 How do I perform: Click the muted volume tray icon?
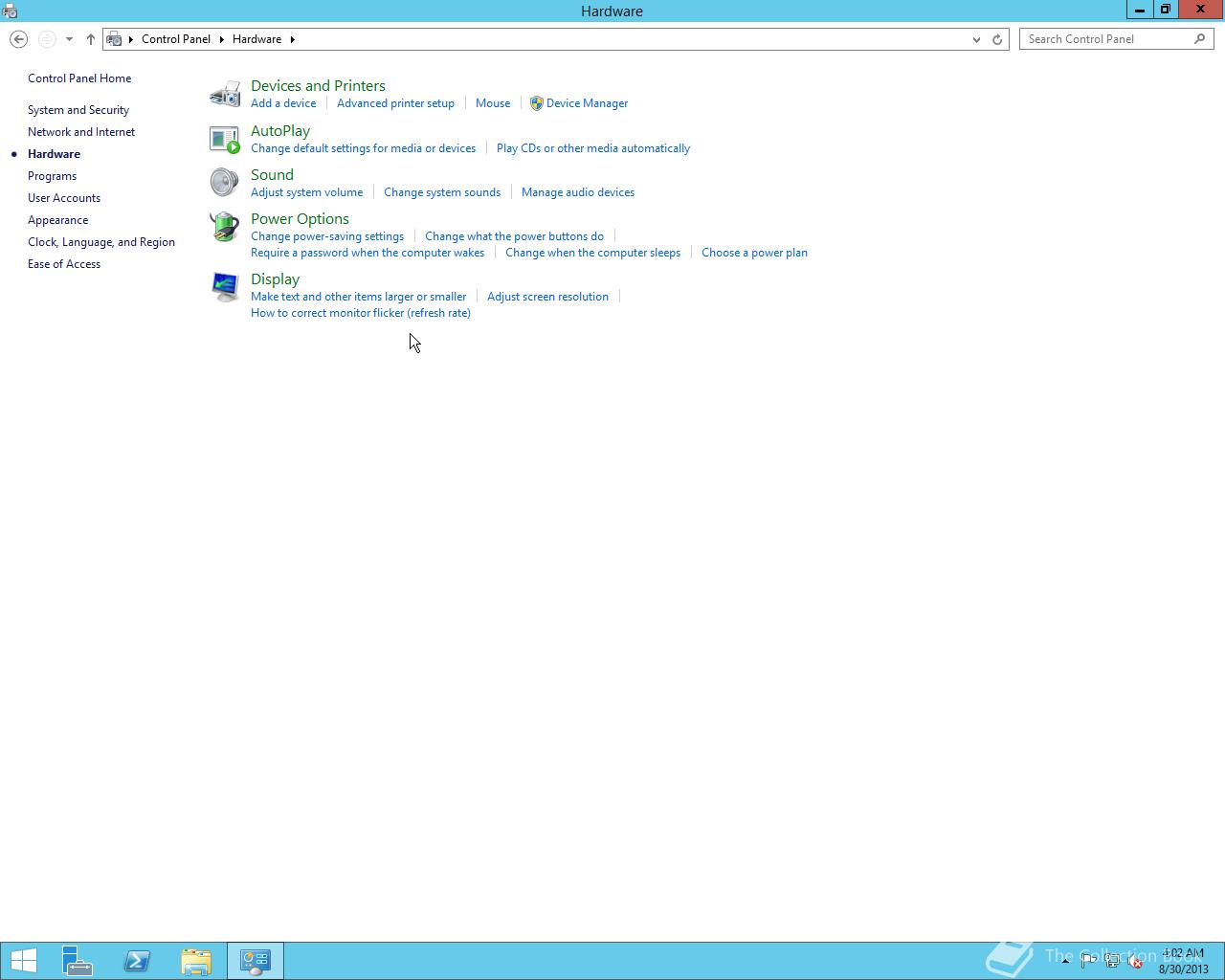click(1135, 962)
